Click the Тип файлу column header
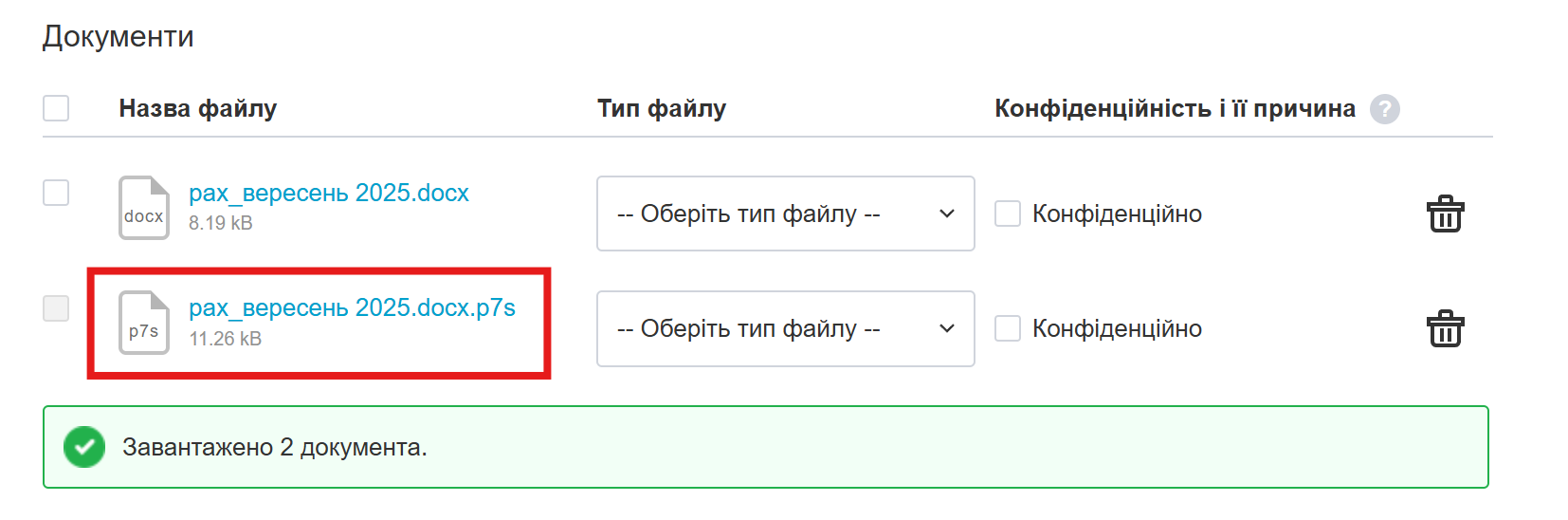Viewport: 1568px width, 520px height. tap(661, 108)
